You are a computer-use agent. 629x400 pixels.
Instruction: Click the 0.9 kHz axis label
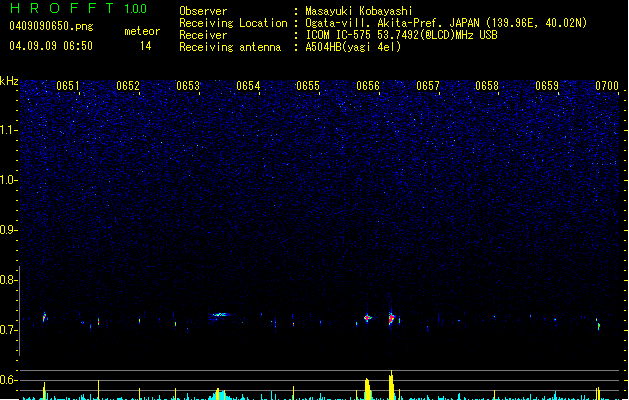click(x=9, y=230)
